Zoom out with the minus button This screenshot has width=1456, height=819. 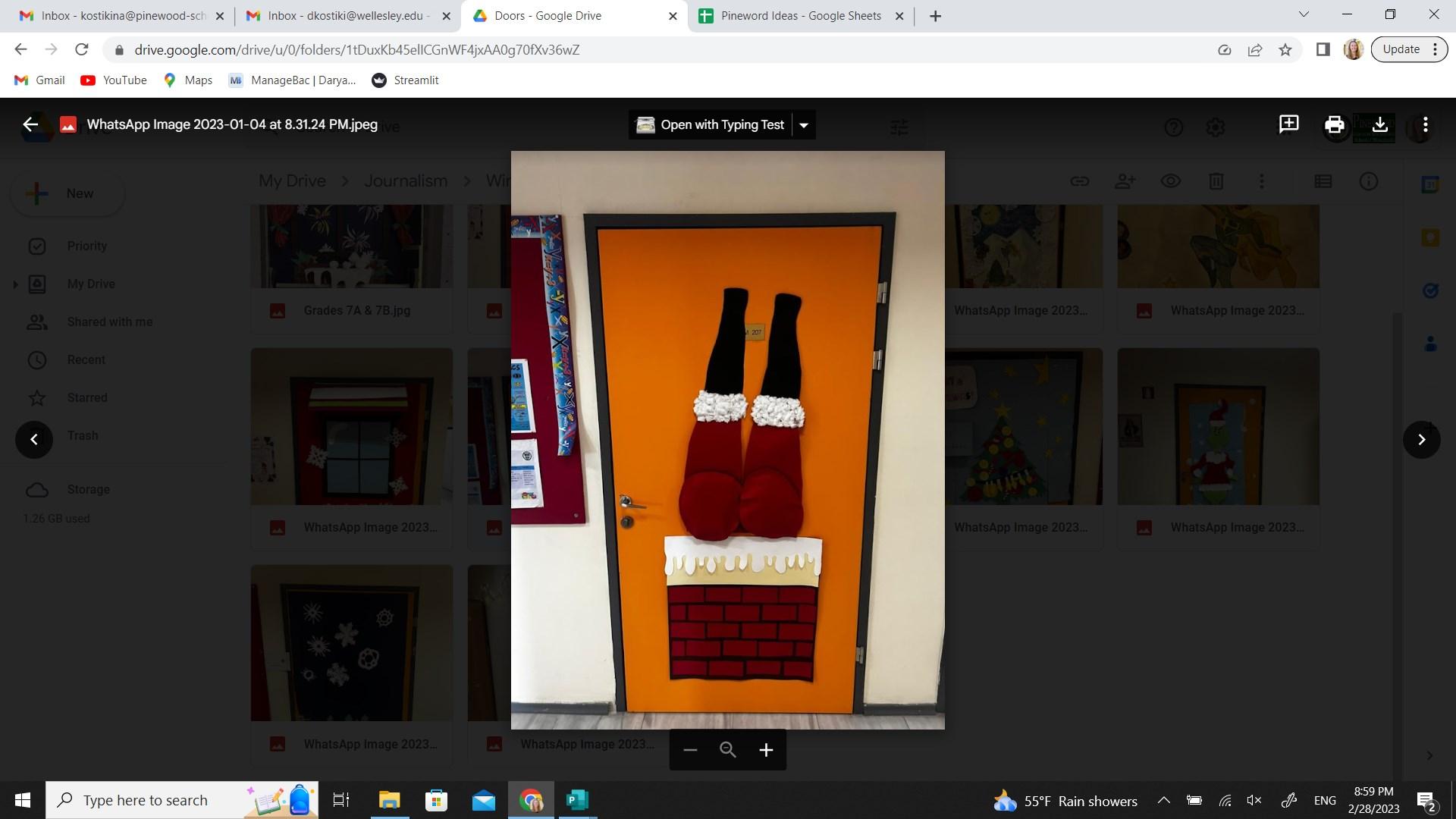[689, 750]
